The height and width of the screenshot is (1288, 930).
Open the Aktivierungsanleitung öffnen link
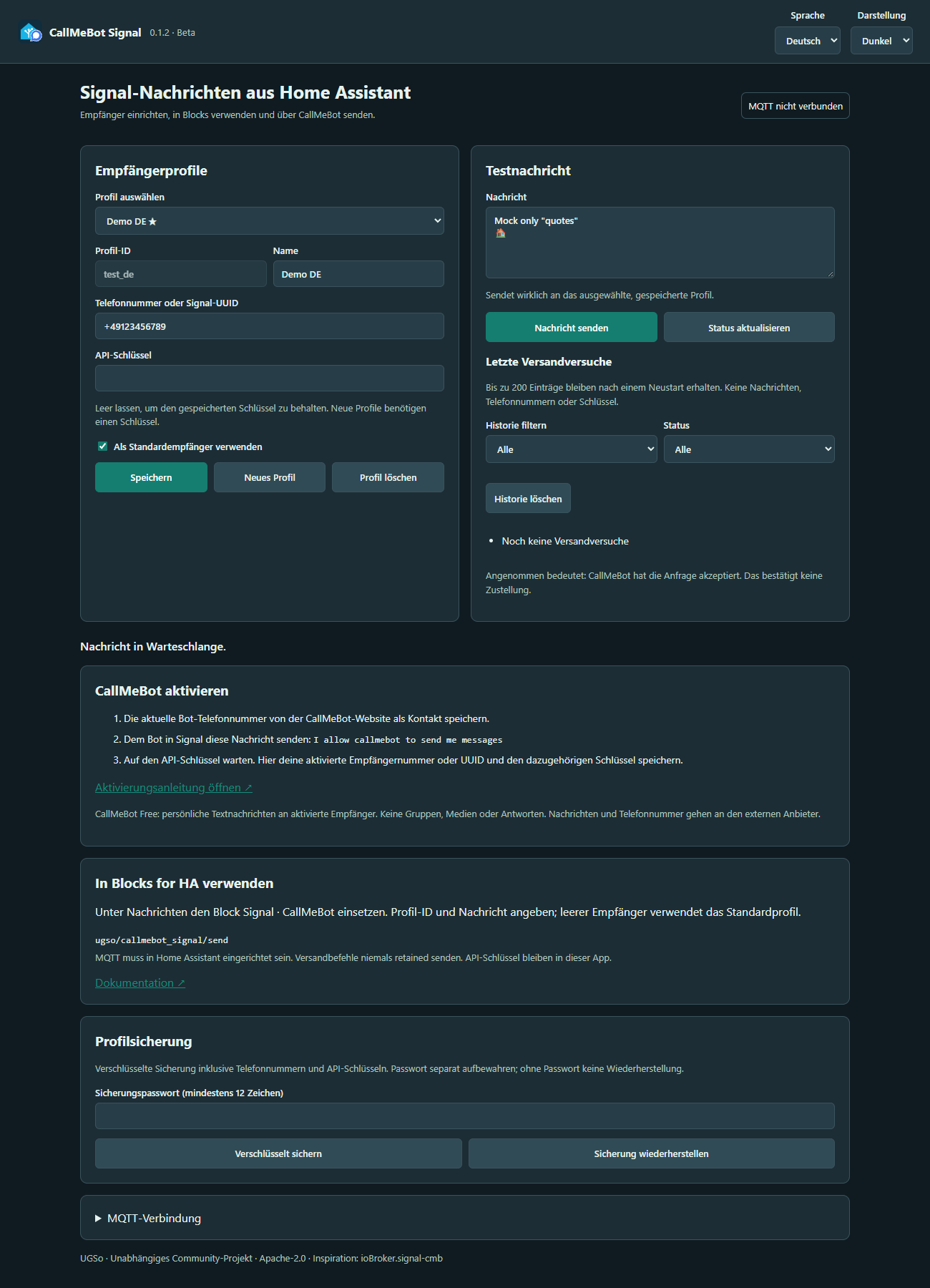pos(174,787)
